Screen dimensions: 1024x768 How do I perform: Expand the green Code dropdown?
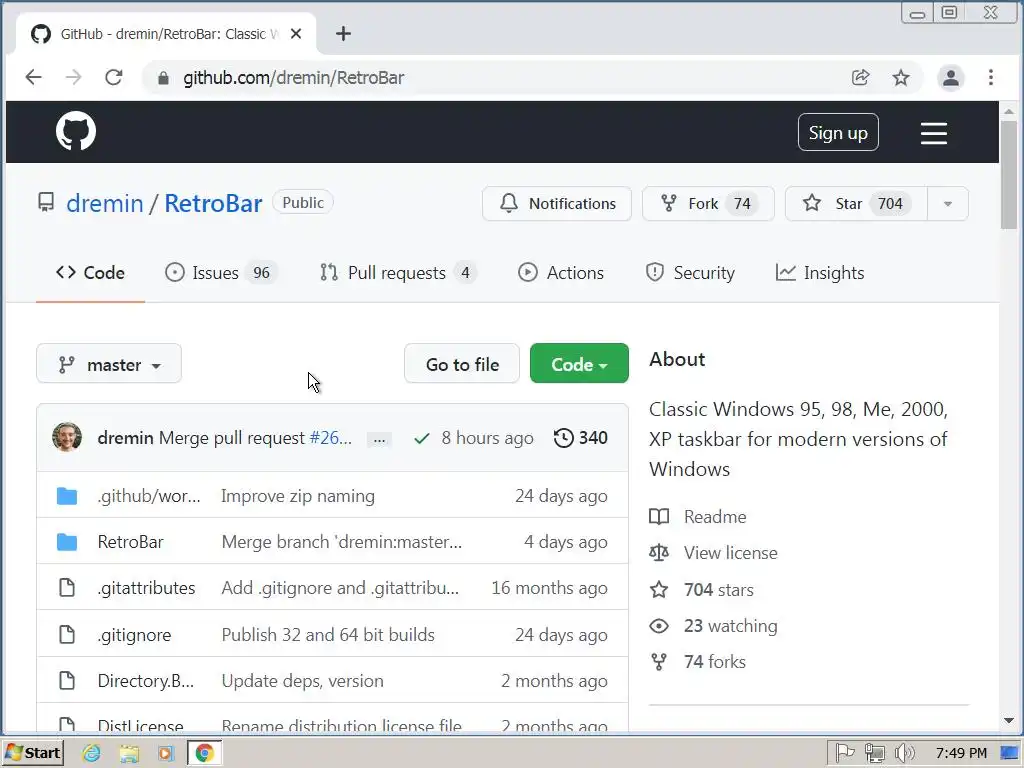coord(579,364)
